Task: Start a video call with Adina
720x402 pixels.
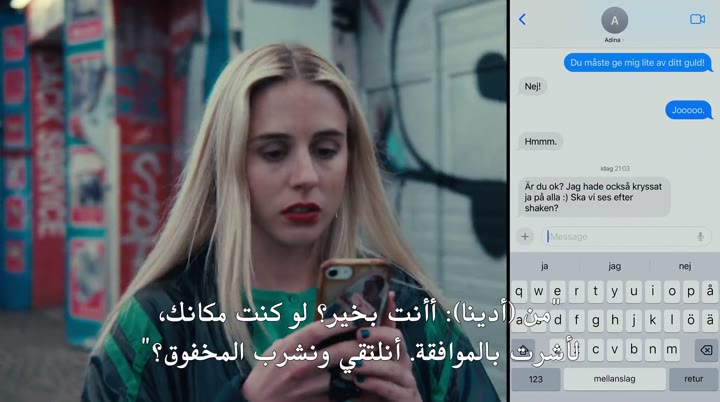Action: (x=697, y=19)
